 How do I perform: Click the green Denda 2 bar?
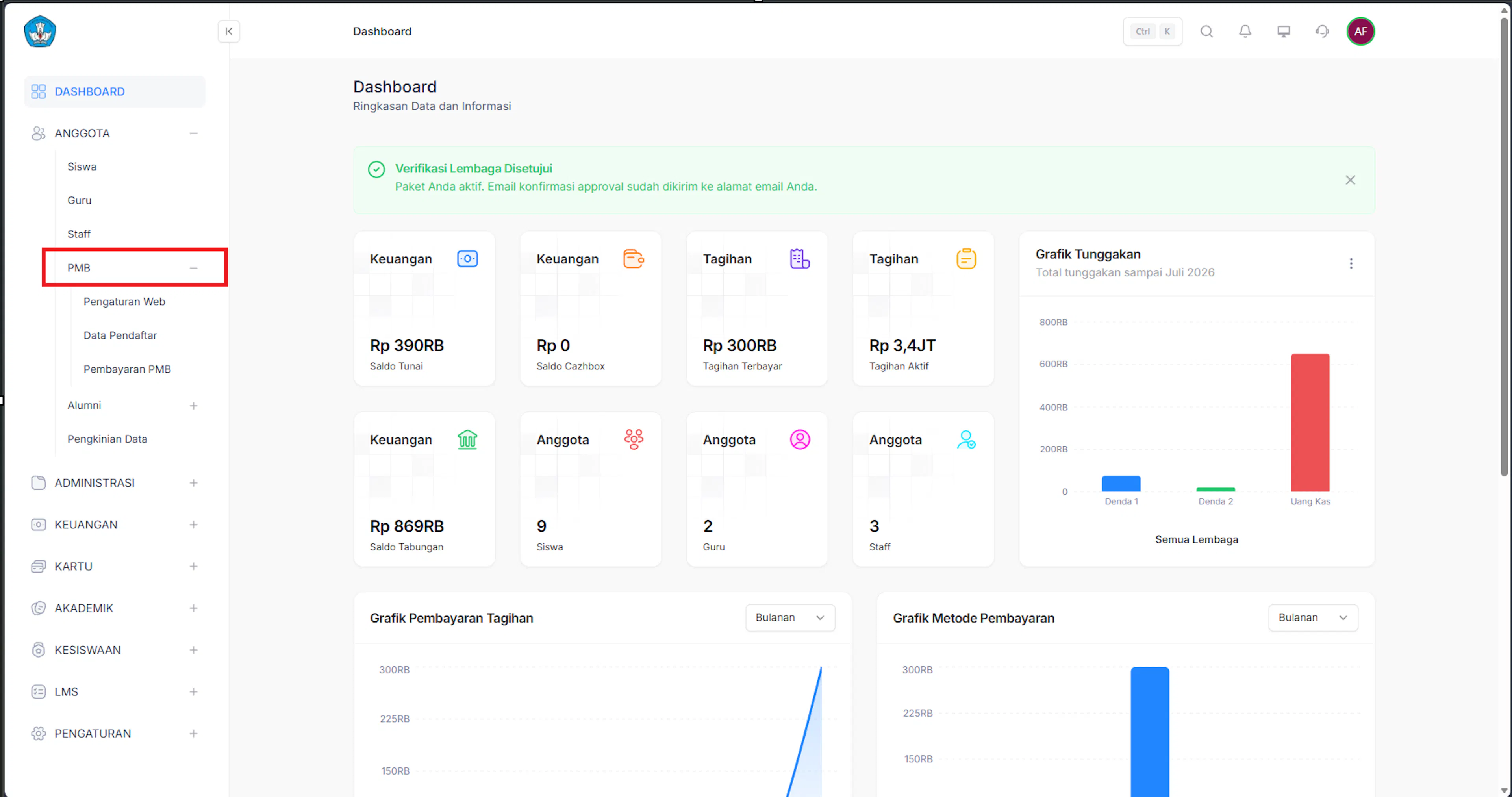1216,489
